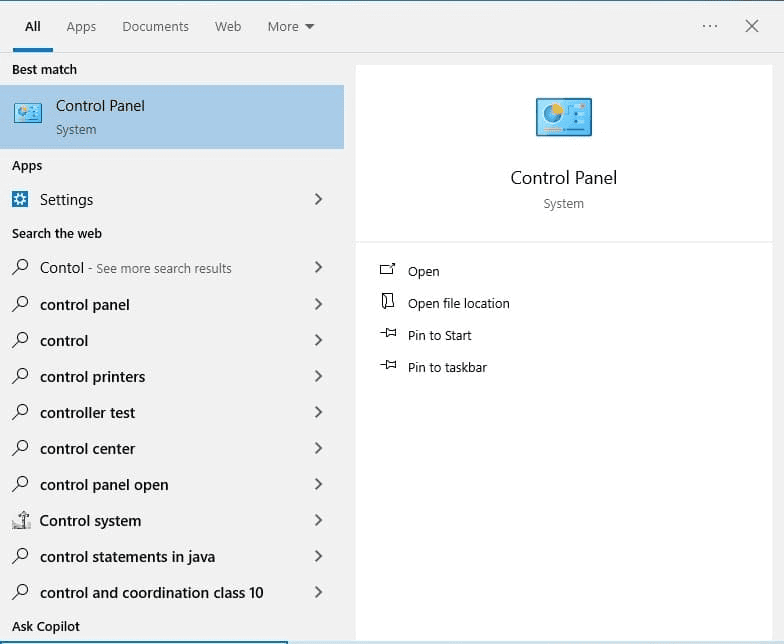
Task: Open the three-dots options menu
Action: (x=710, y=26)
